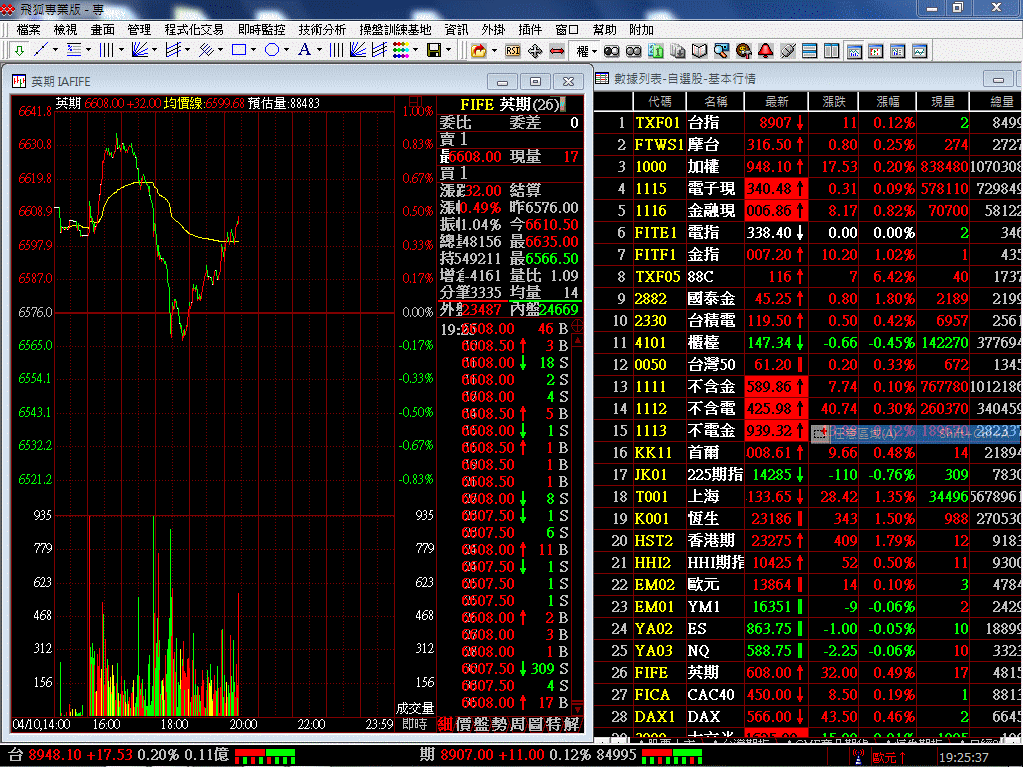The height and width of the screenshot is (767, 1023).
Task: Switch to the 細 tab below tick list
Action: pyautogui.click(x=445, y=724)
